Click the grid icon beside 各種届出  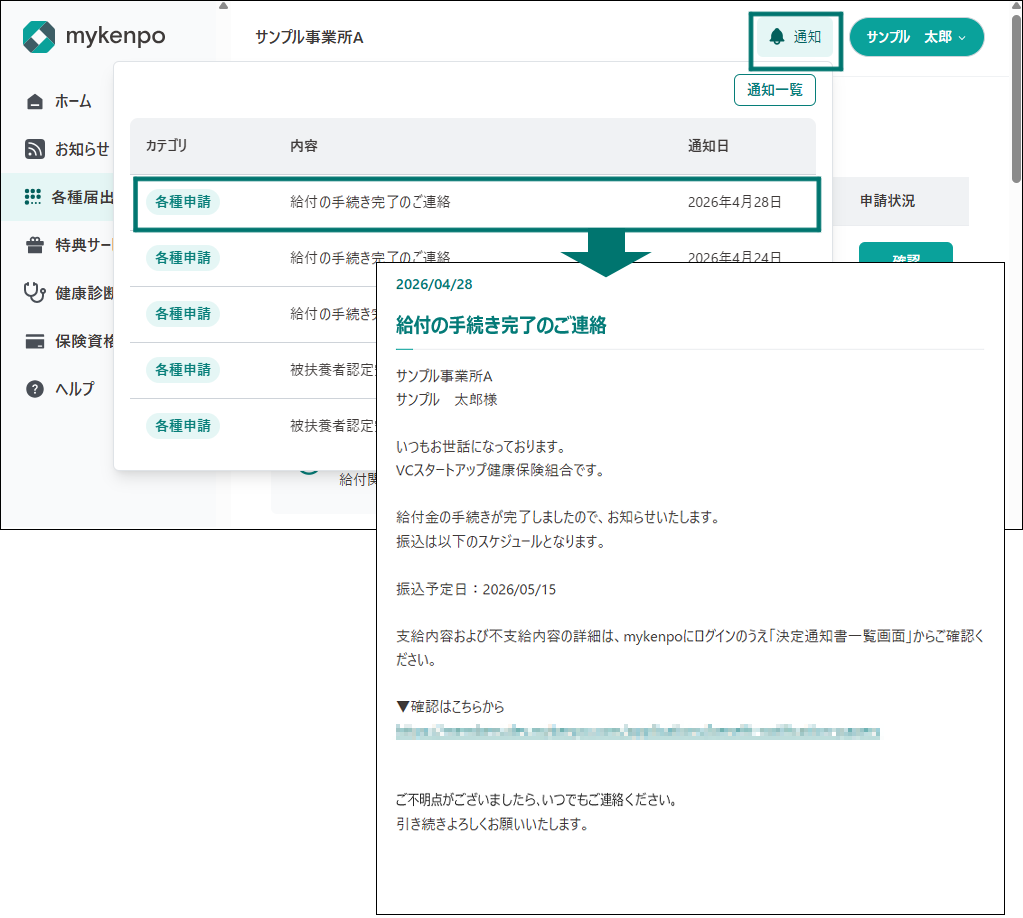click(x=33, y=197)
